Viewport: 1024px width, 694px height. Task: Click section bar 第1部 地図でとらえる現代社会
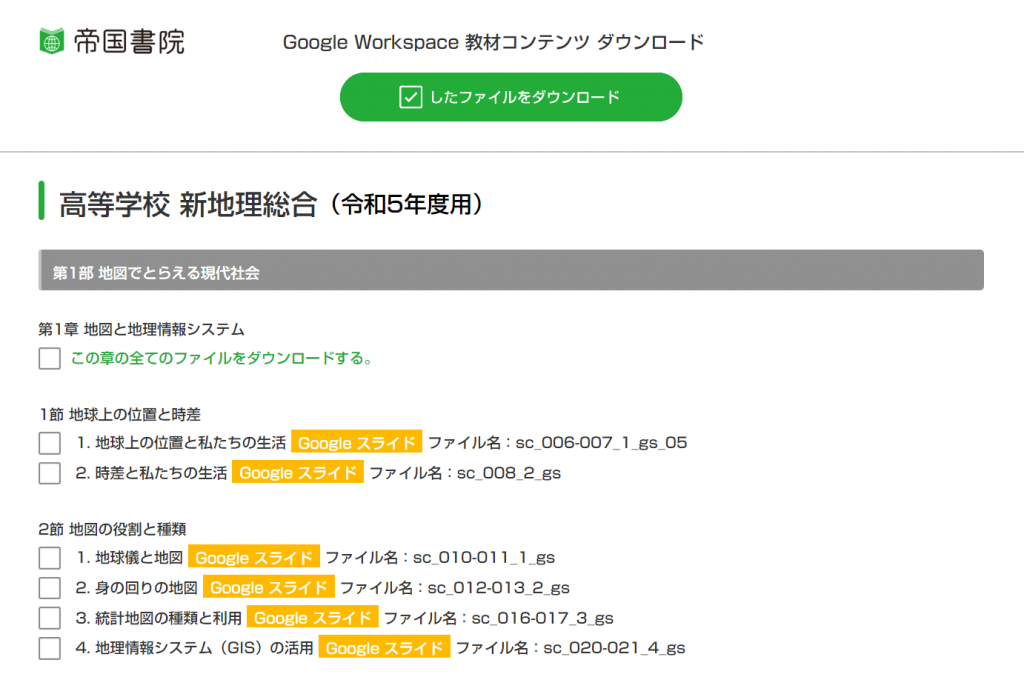[511, 270]
